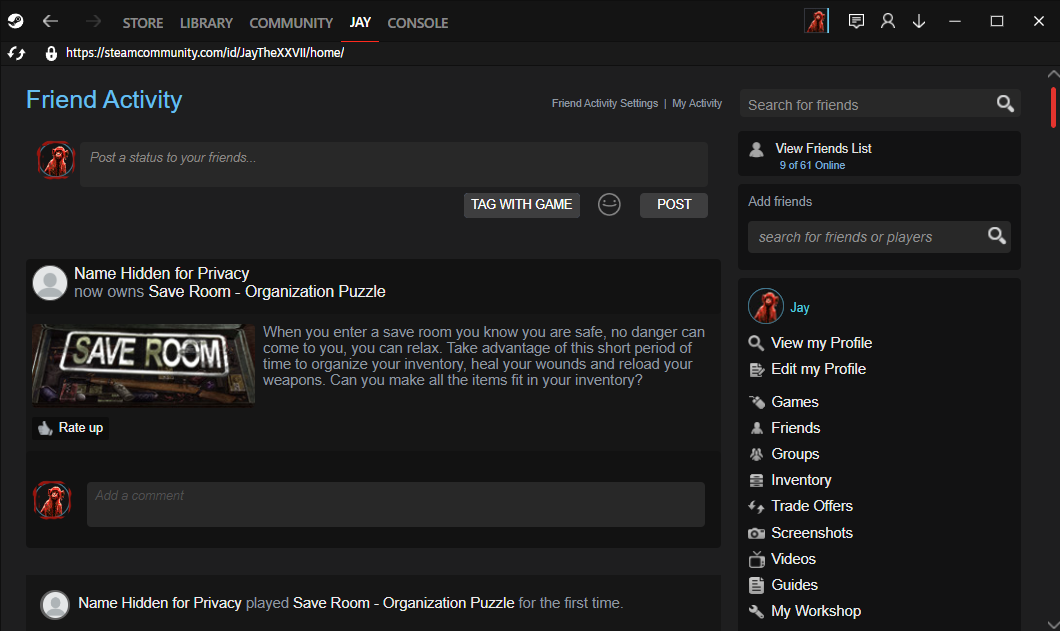Open the Screenshots sidebar link
This screenshot has width=1060, height=631.
click(812, 533)
